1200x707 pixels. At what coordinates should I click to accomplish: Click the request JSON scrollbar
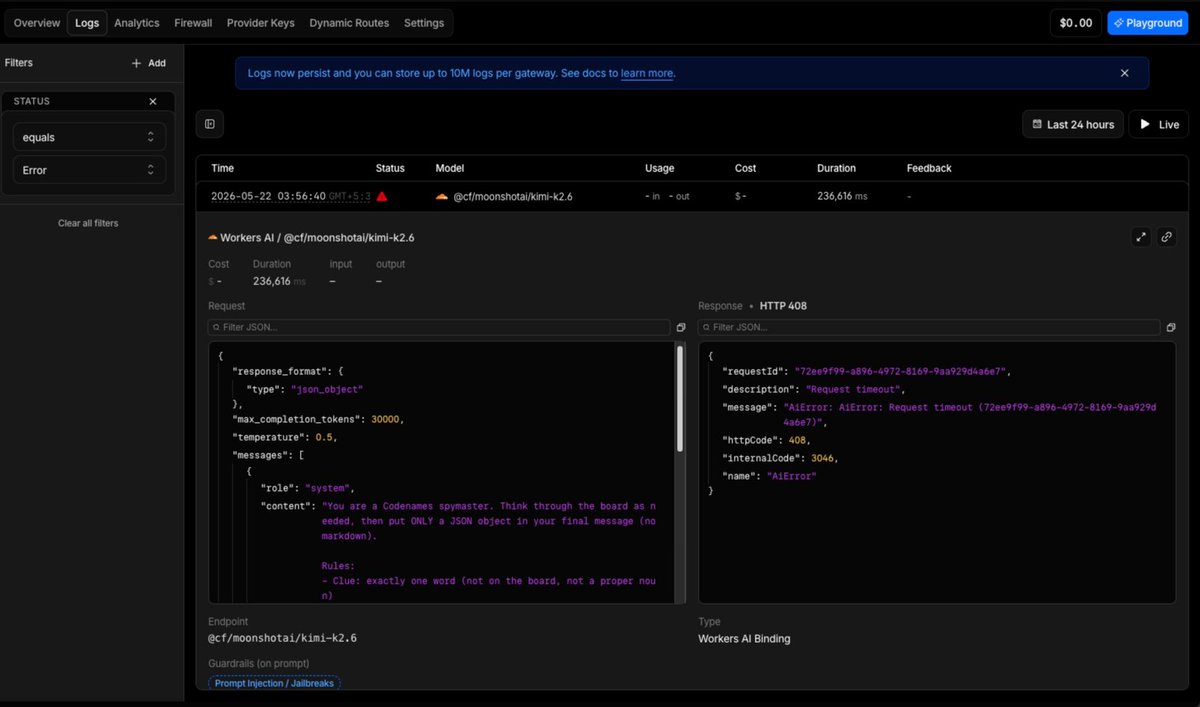(681, 400)
